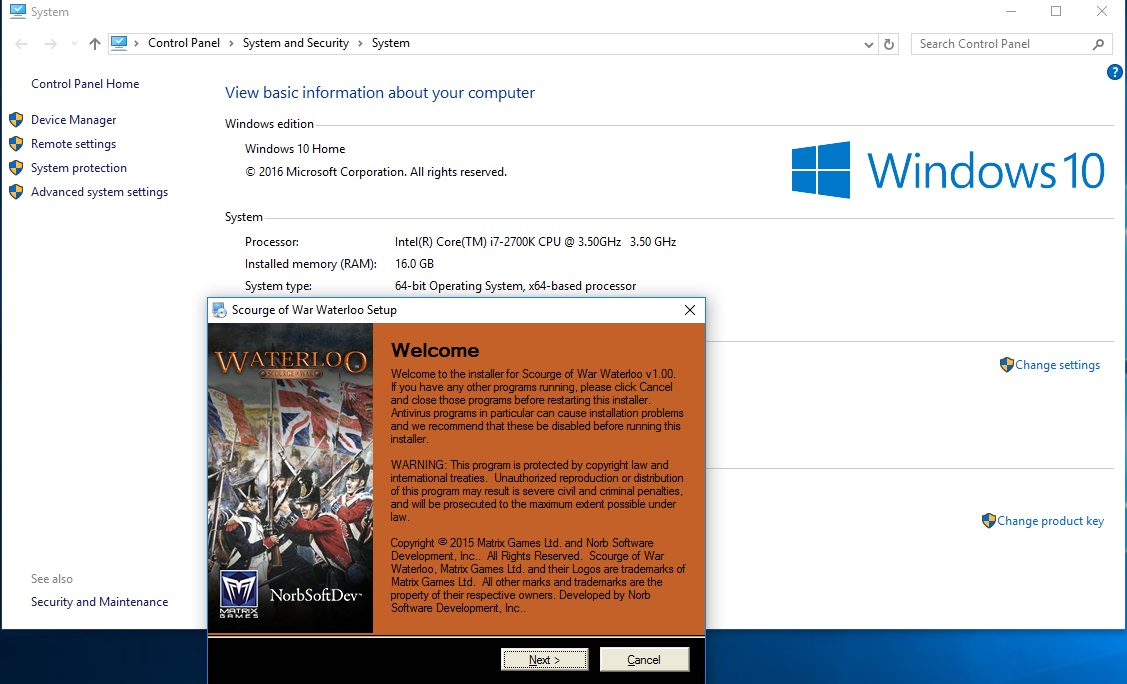The image size is (1127, 684).
Task: Expand the chevron after Control Panel breadcrumb
Action: coord(231,43)
